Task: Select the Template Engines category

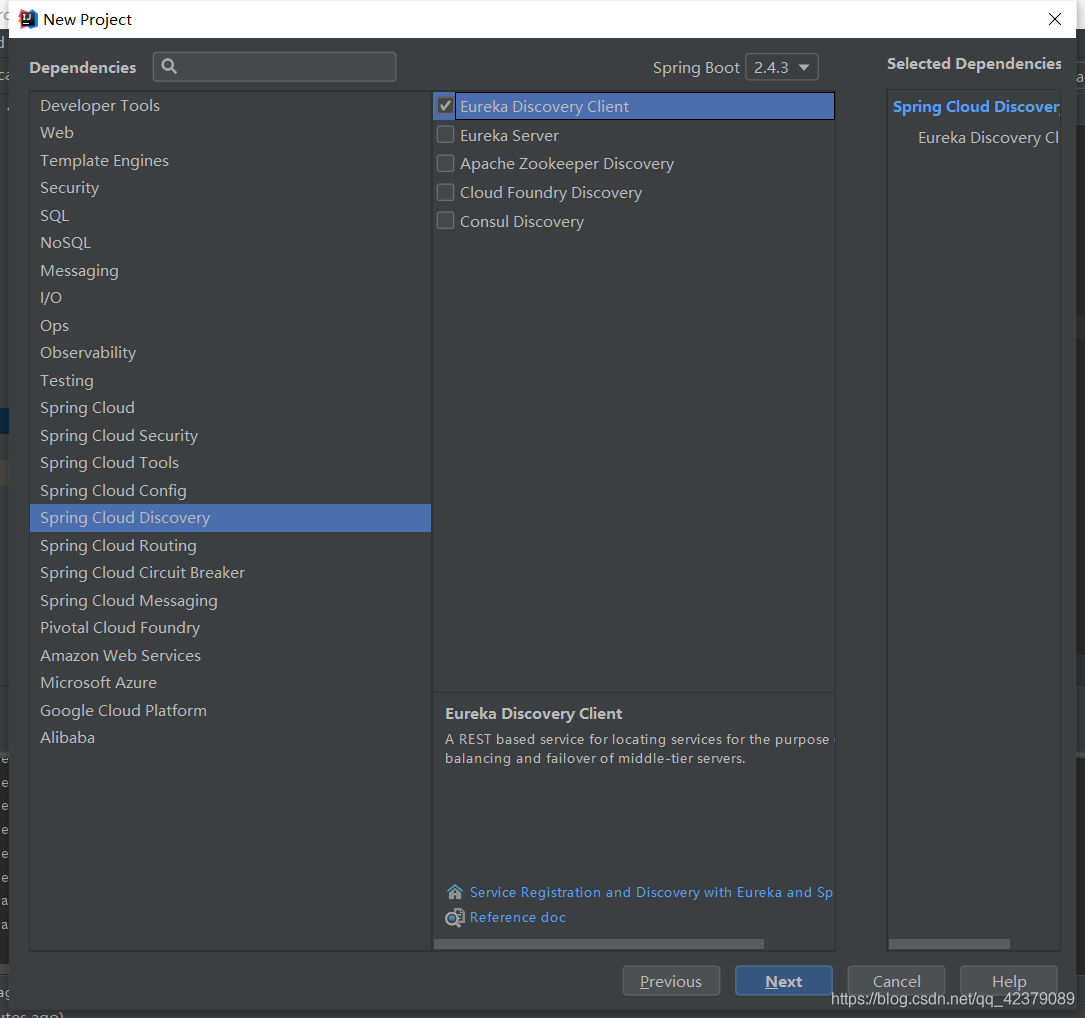Action: [x=230, y=160]
